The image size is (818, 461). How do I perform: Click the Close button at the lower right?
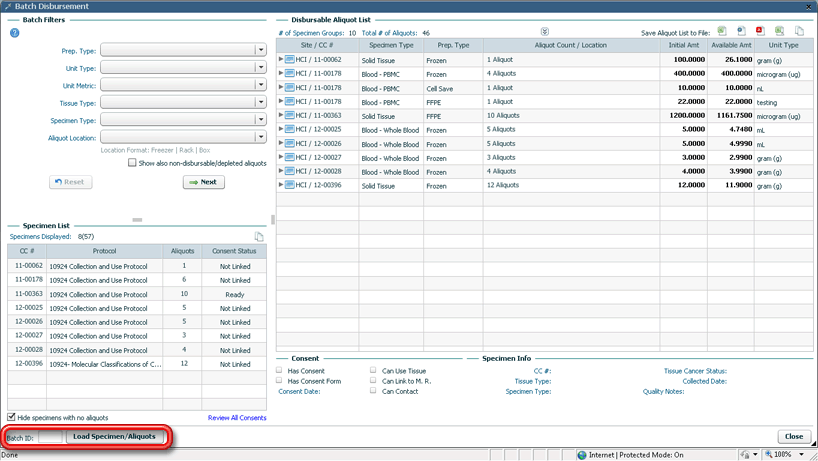tap(794, 436)
